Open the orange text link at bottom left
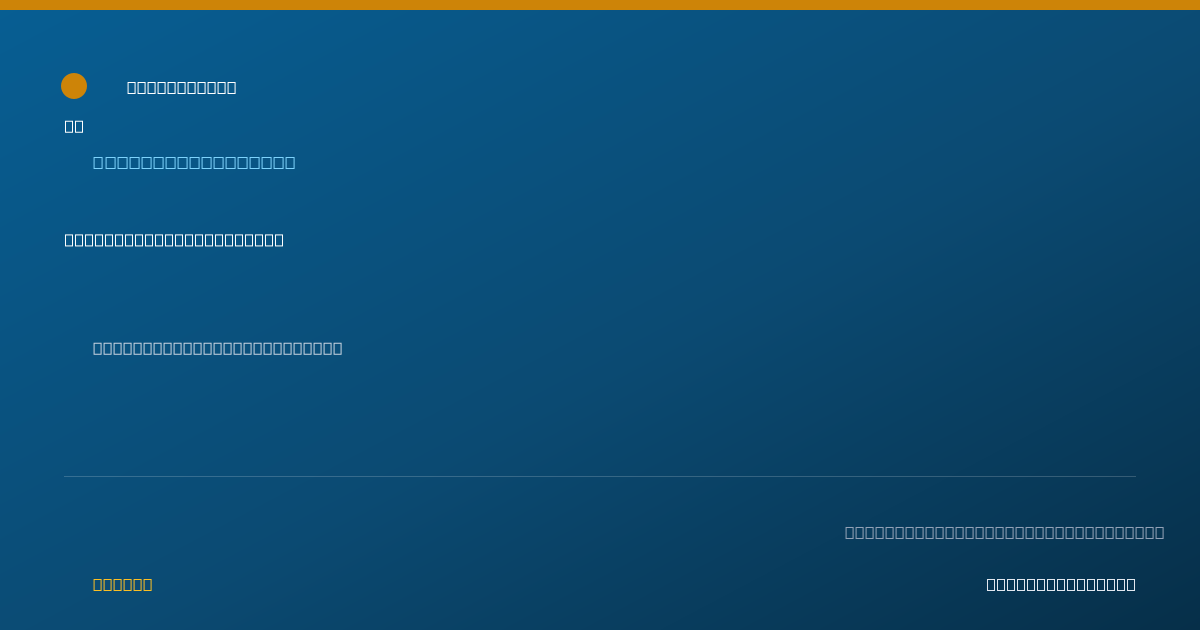1200x630 pixels. click(122, 584)
